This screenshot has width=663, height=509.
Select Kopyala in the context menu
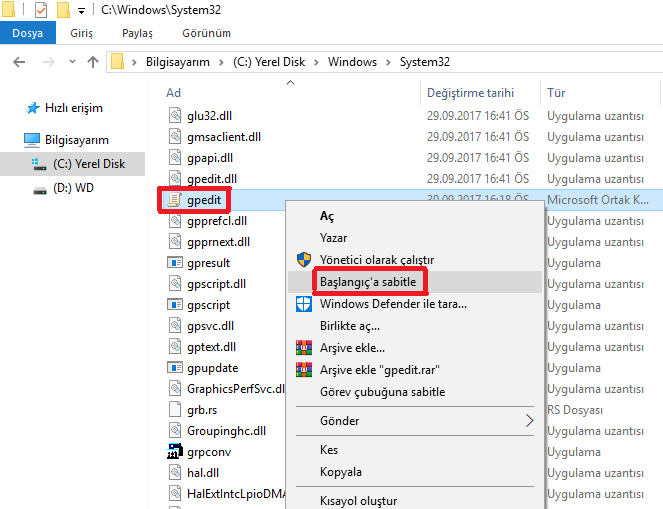click(415, 472)
